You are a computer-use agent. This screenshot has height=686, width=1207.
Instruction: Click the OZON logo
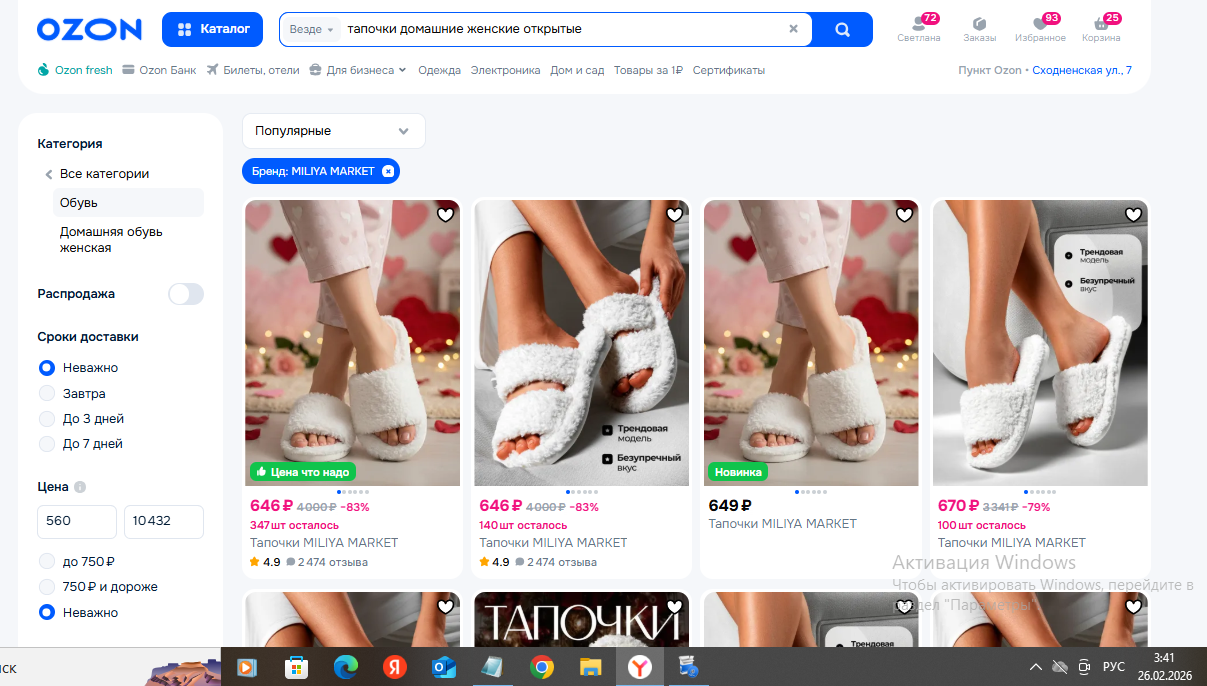tap(89, 30)
